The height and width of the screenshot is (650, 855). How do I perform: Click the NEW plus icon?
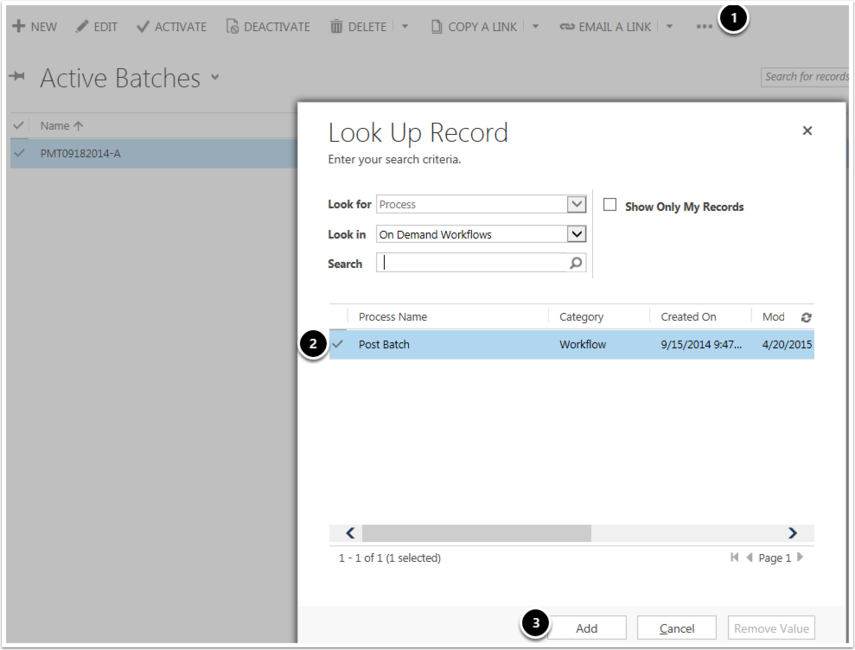pos(19,26)
